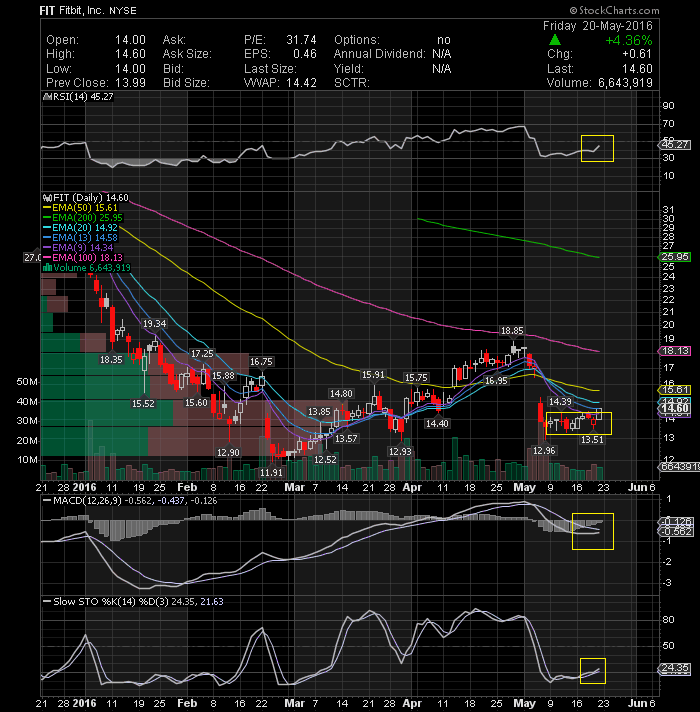Click the EPS value 0.46
The width and height of the screenshot is (700, 712).
pyautogui.click(x=305, y=54)
